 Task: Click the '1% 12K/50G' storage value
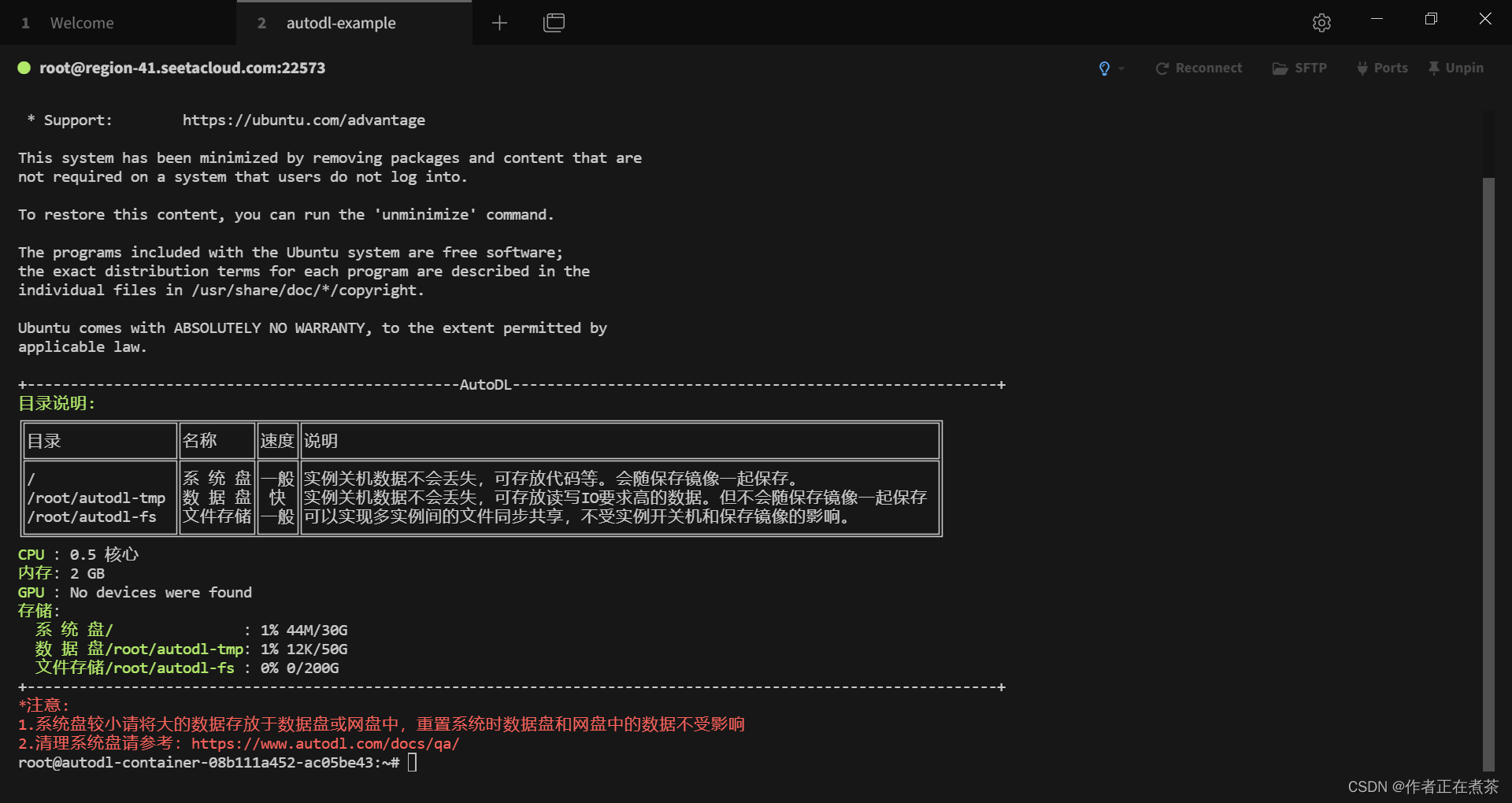(304, 649)
